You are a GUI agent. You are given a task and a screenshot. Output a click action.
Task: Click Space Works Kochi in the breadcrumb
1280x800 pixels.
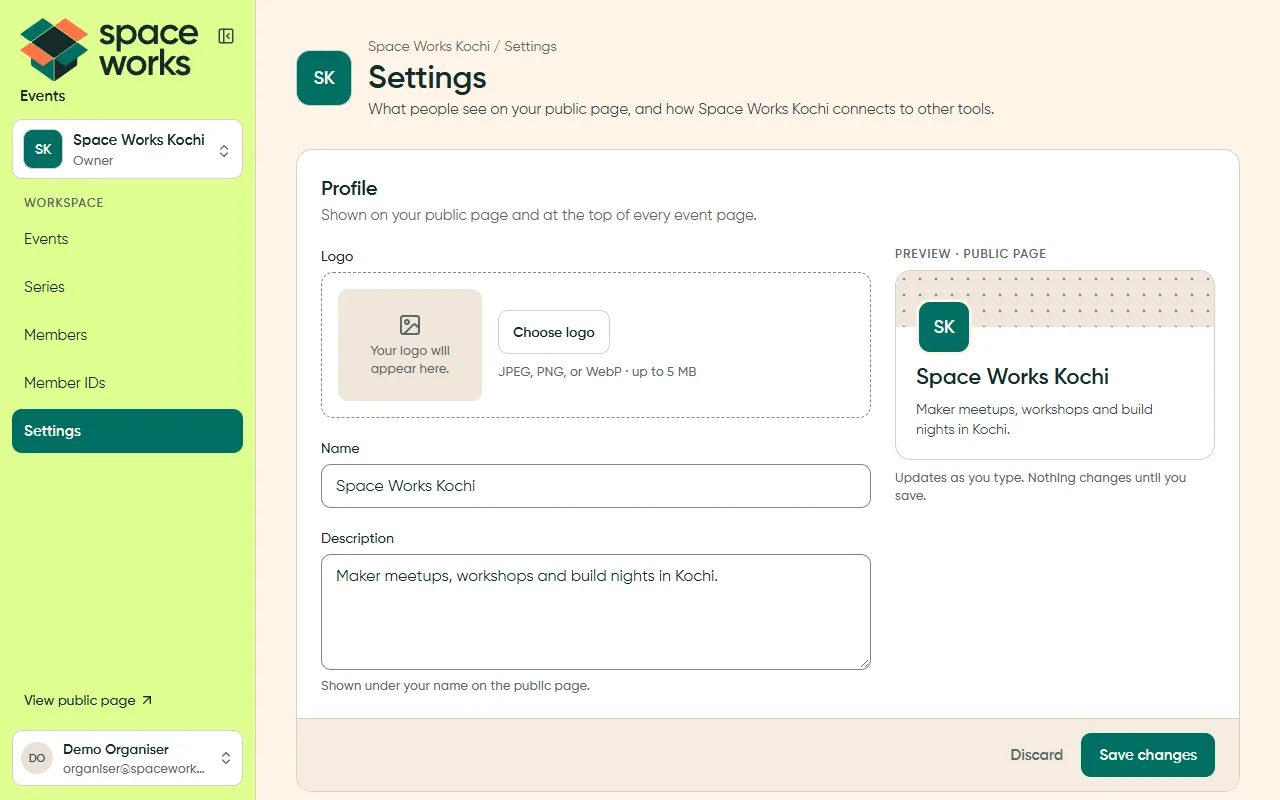click(x=429, y=46)
